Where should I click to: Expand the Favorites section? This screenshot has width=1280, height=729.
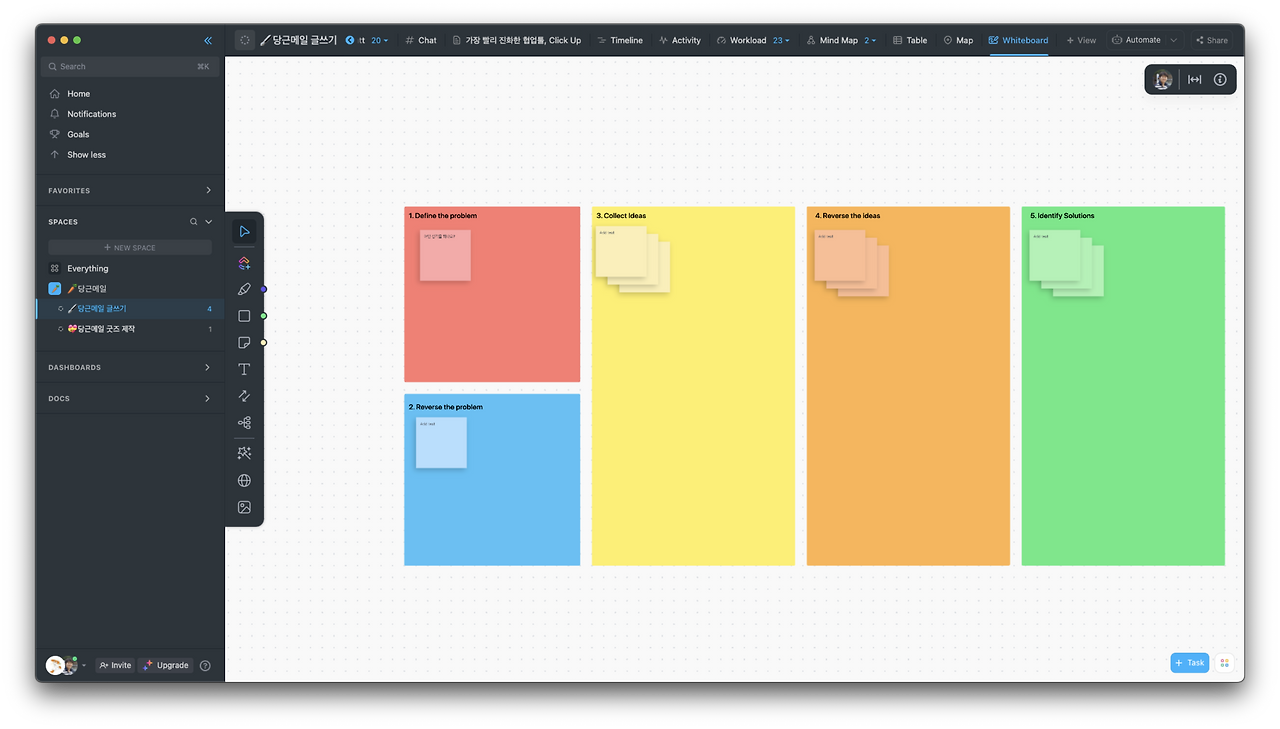pyautogui.click(x=208, y=190)
